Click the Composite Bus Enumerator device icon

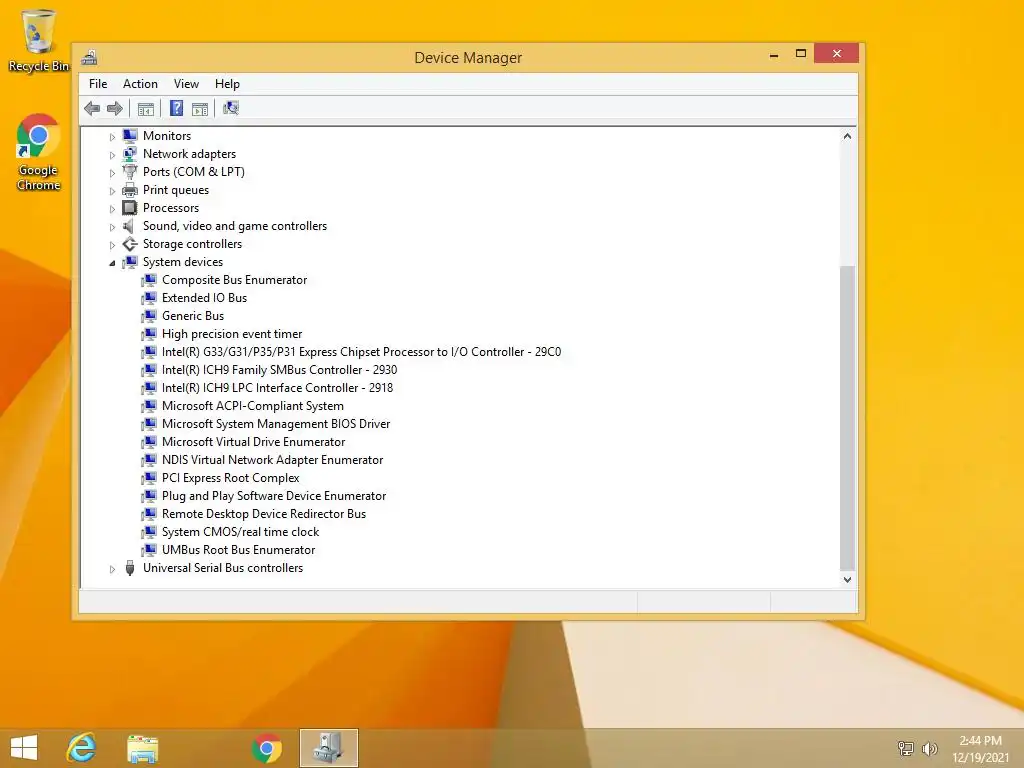[150, 280]
